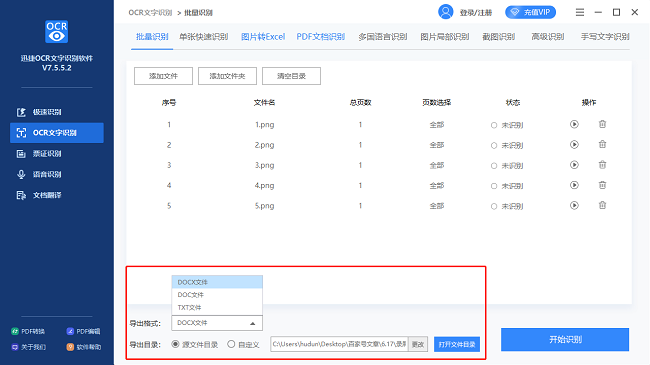Screen dimensions: 650x365
Task: Click the OCR eye logo icon
Action: point(56,32)
